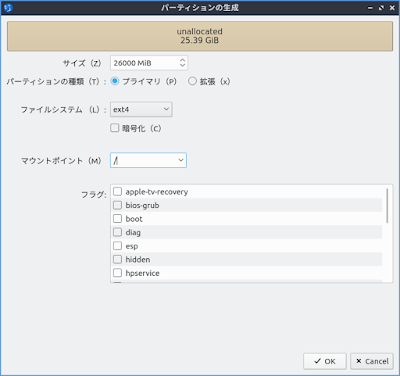Screen dimensions: 400x376
Task: Click the app logo icon in title bar
Action: pos(8,8)
